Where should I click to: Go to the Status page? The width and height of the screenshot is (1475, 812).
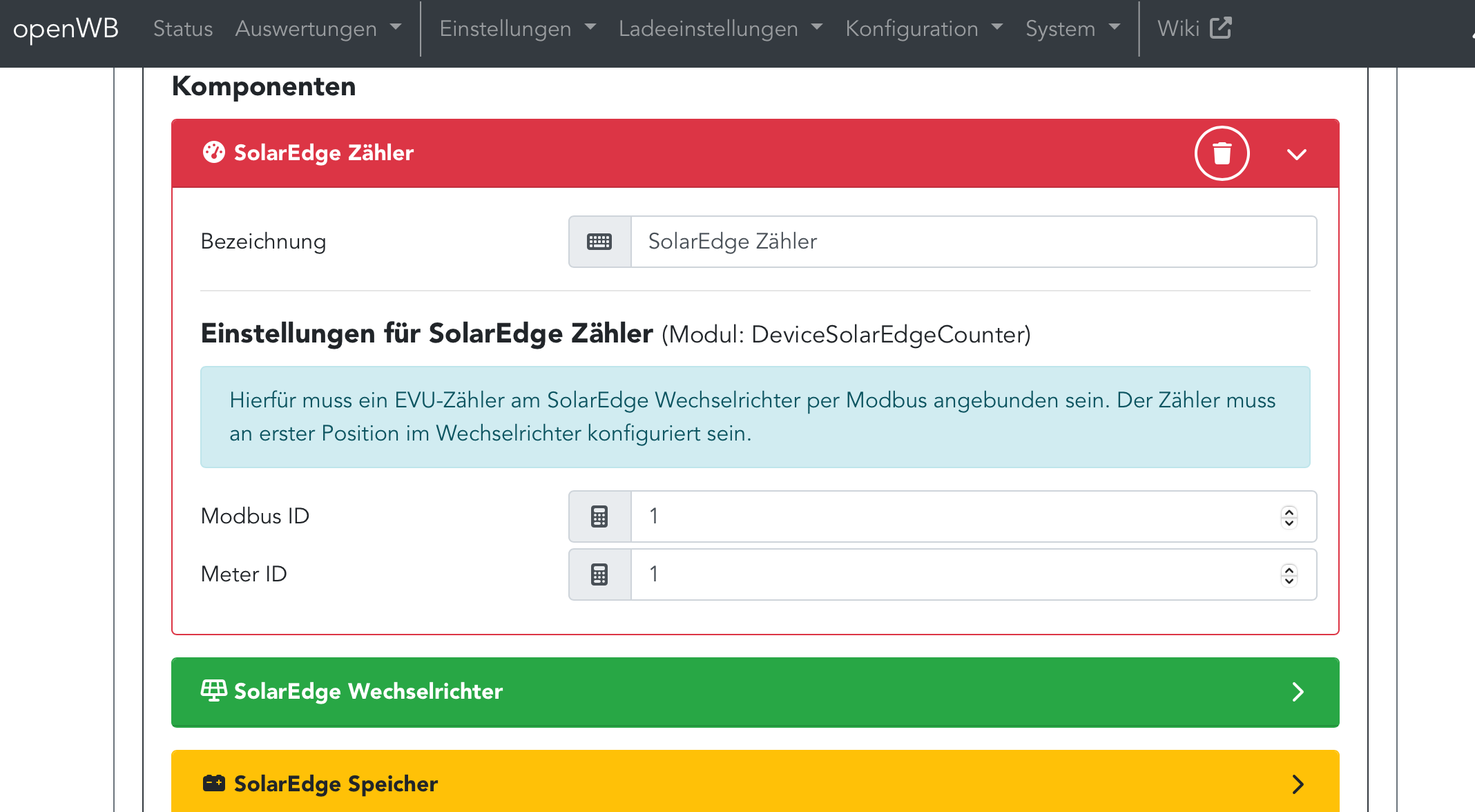click(182, 28)
